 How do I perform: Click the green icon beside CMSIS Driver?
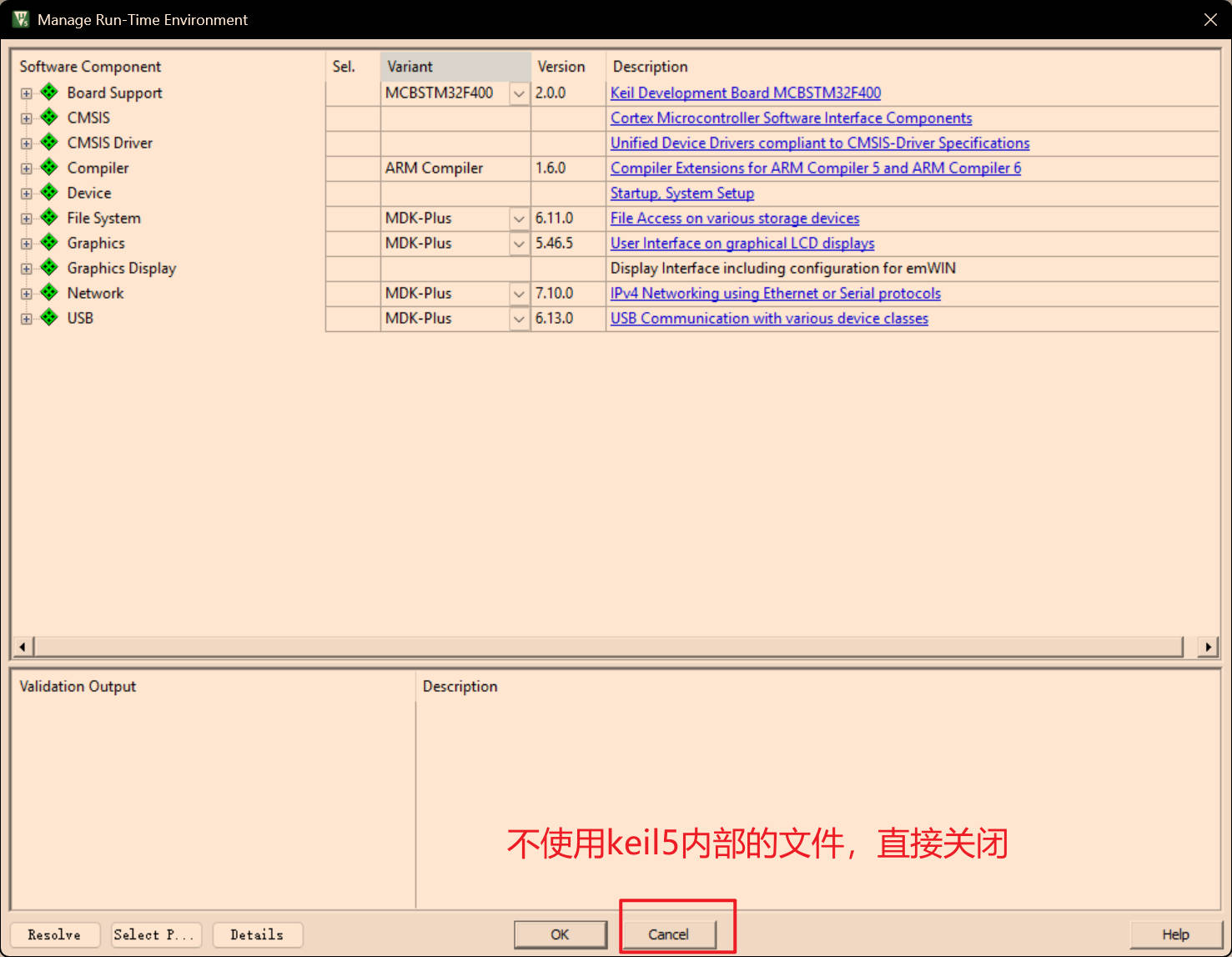pyautogui.click(x=49, y=143)
